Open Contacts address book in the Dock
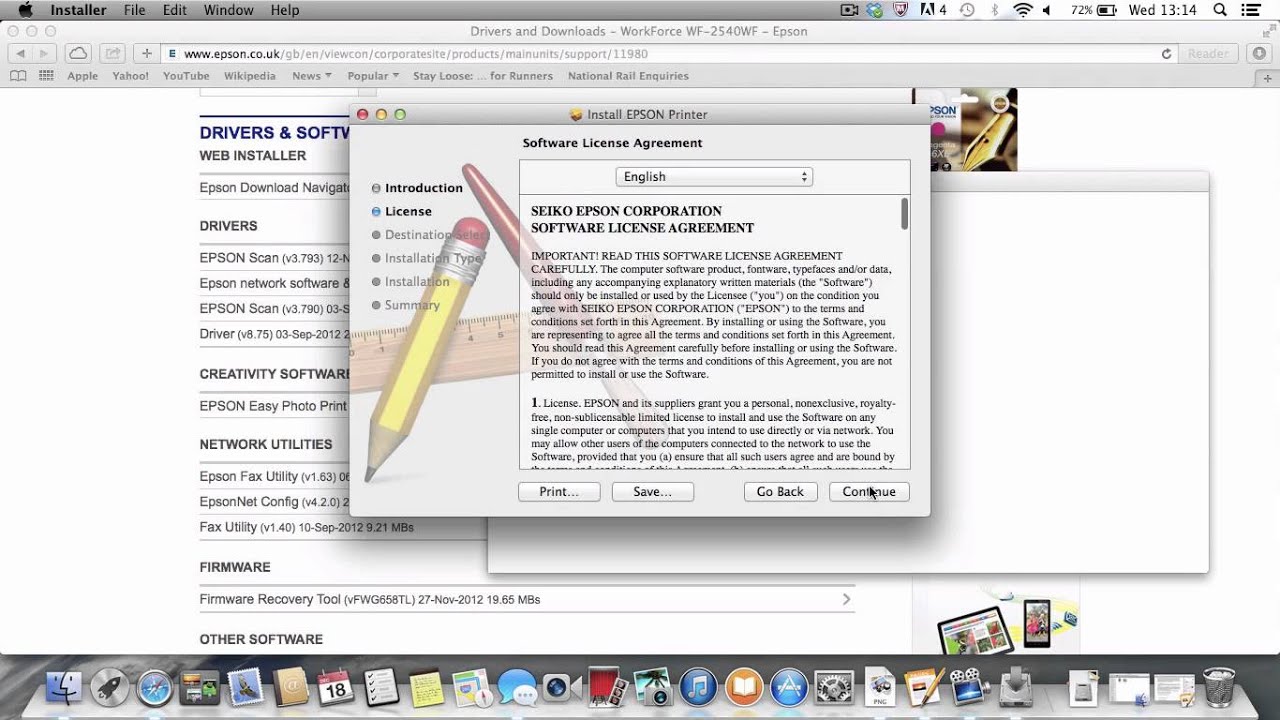 (292, 687)
